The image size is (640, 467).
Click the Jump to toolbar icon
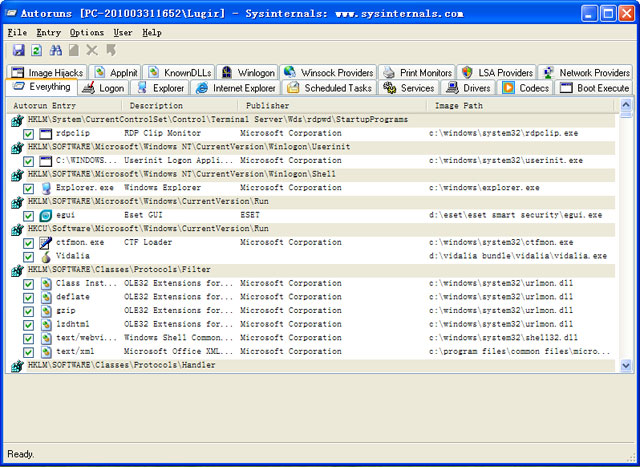(111, 50)
